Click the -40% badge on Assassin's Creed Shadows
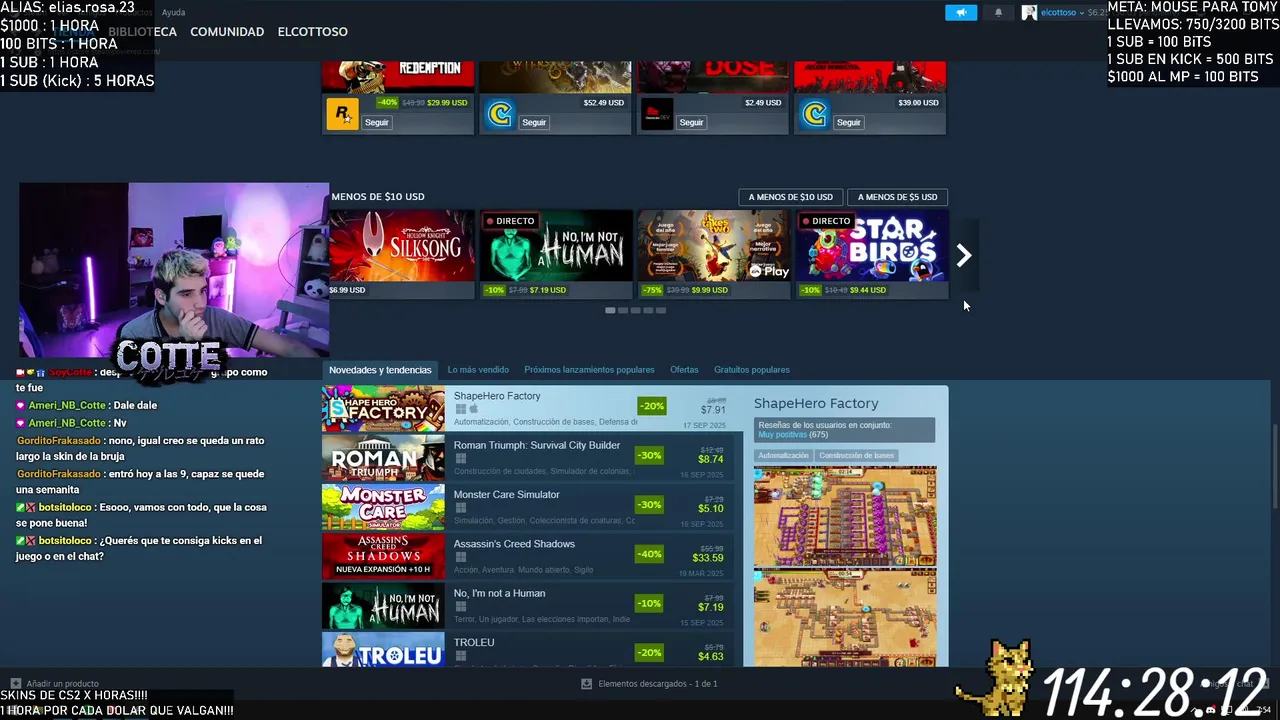The height and width of the screenshot is (720, 1280). click(x=649, y=554)
